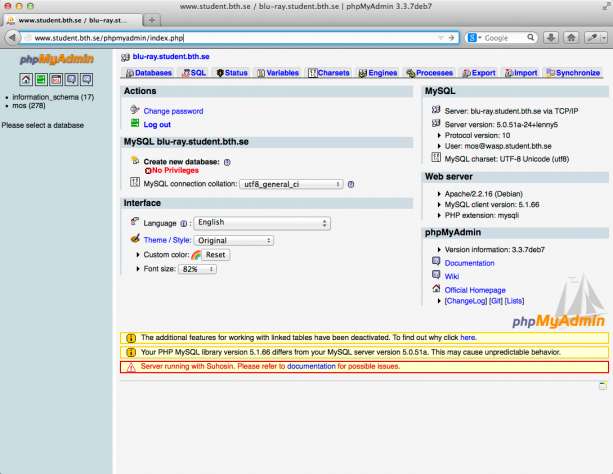This screenshot has height=474, width=613.
Task: Click the browser downloads arrow icon
Action: pyautogui.click(x=551, y=38)
